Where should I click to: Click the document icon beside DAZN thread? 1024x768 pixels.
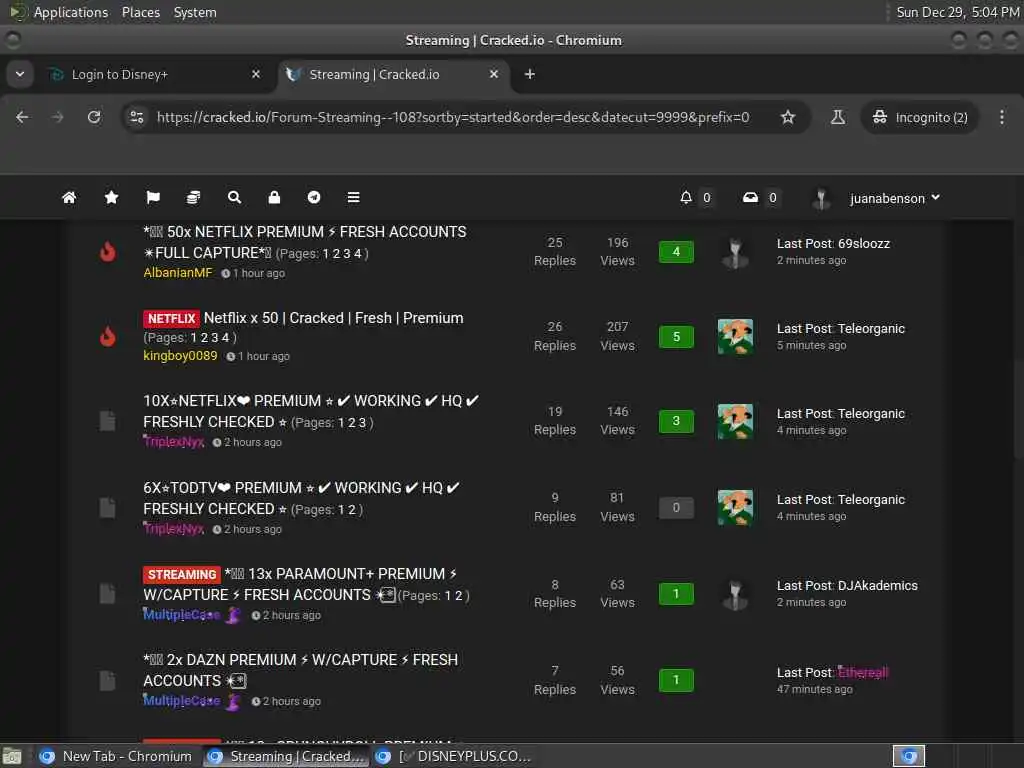click(108, 680)
